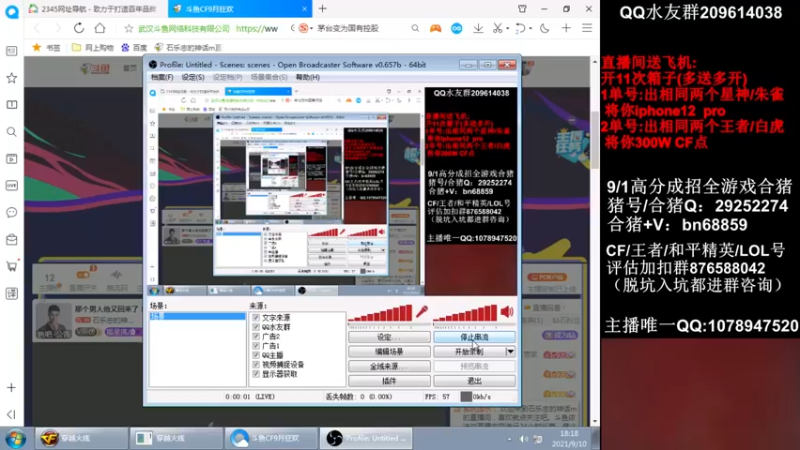This screenshot has height=450, width=800.
Task: Click the 开始录制 button
Action: pos(469,352)
